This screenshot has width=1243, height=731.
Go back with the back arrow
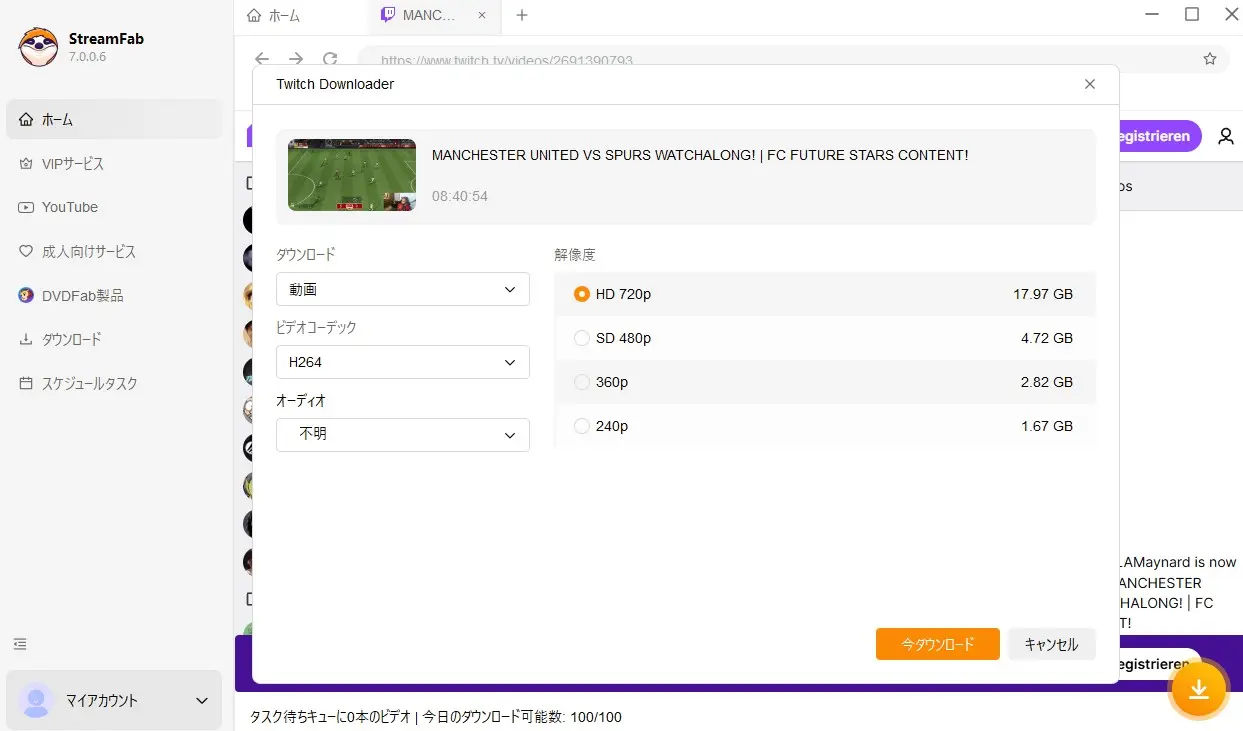tap(262, 59)
